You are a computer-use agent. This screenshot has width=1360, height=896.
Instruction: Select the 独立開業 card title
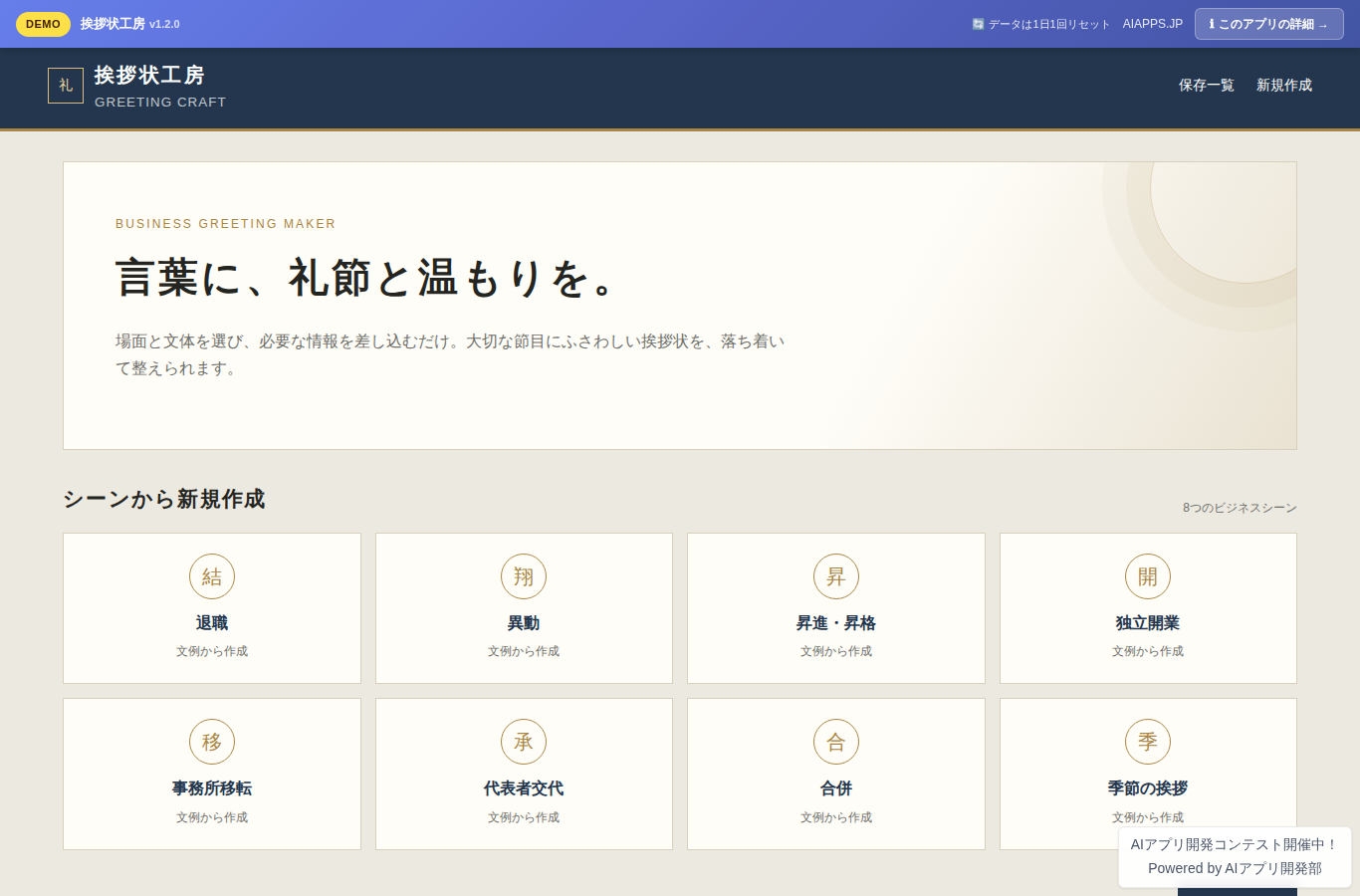point(1148,623)
